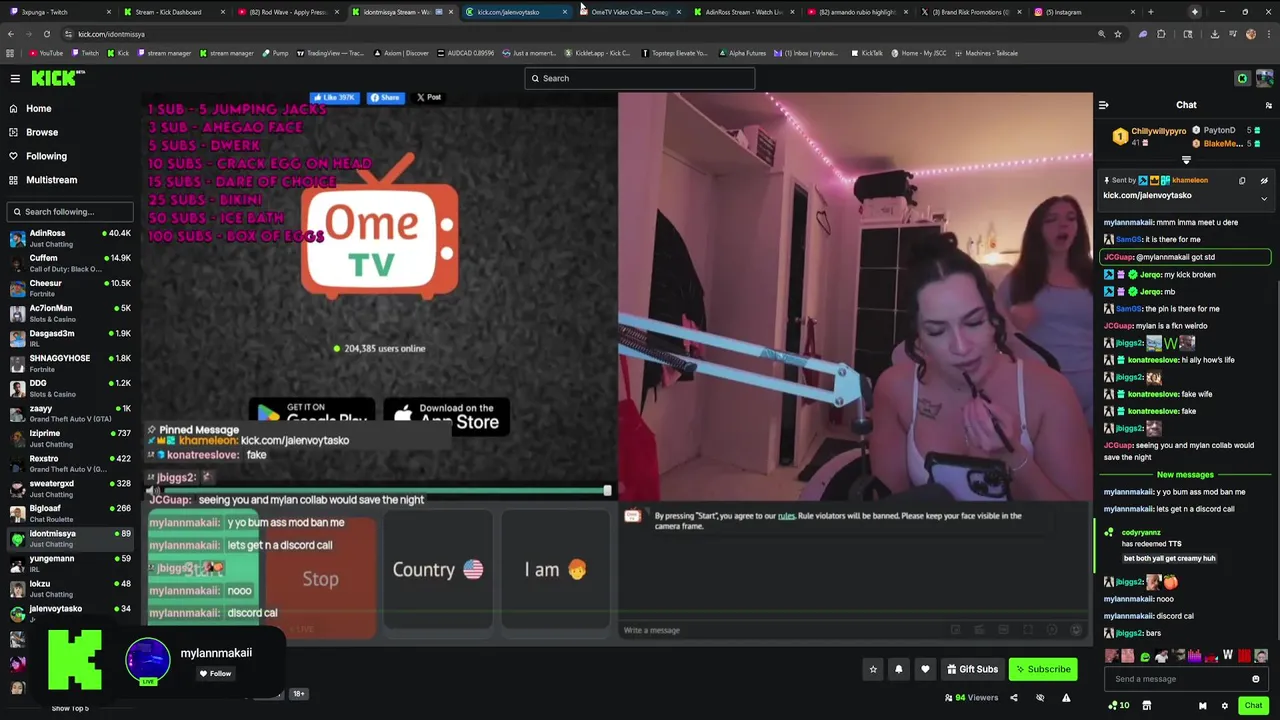1280x720 pixels.
Task: Copy the pinned message
Action: pos(1242,181)
